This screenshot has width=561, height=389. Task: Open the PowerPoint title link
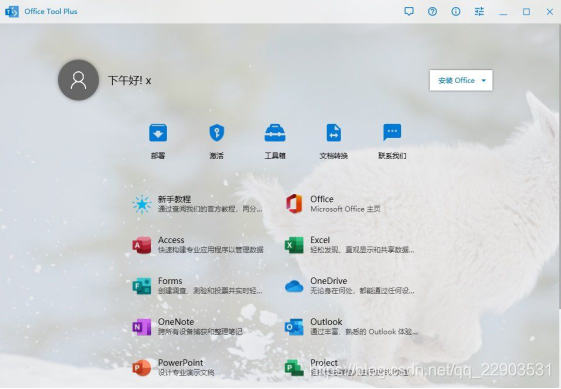180,362
